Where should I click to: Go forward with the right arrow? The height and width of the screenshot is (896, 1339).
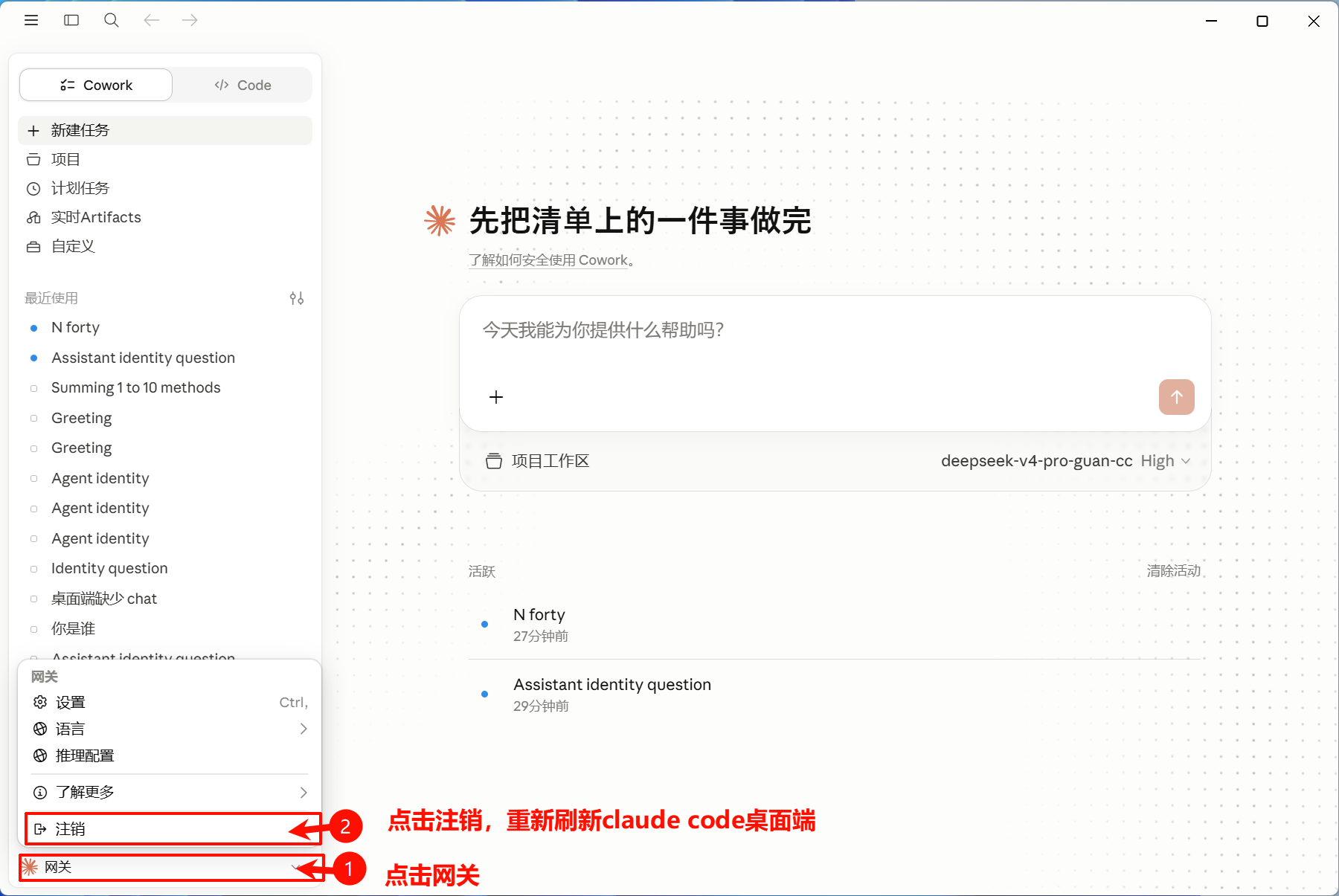click(x=190, y=20)
